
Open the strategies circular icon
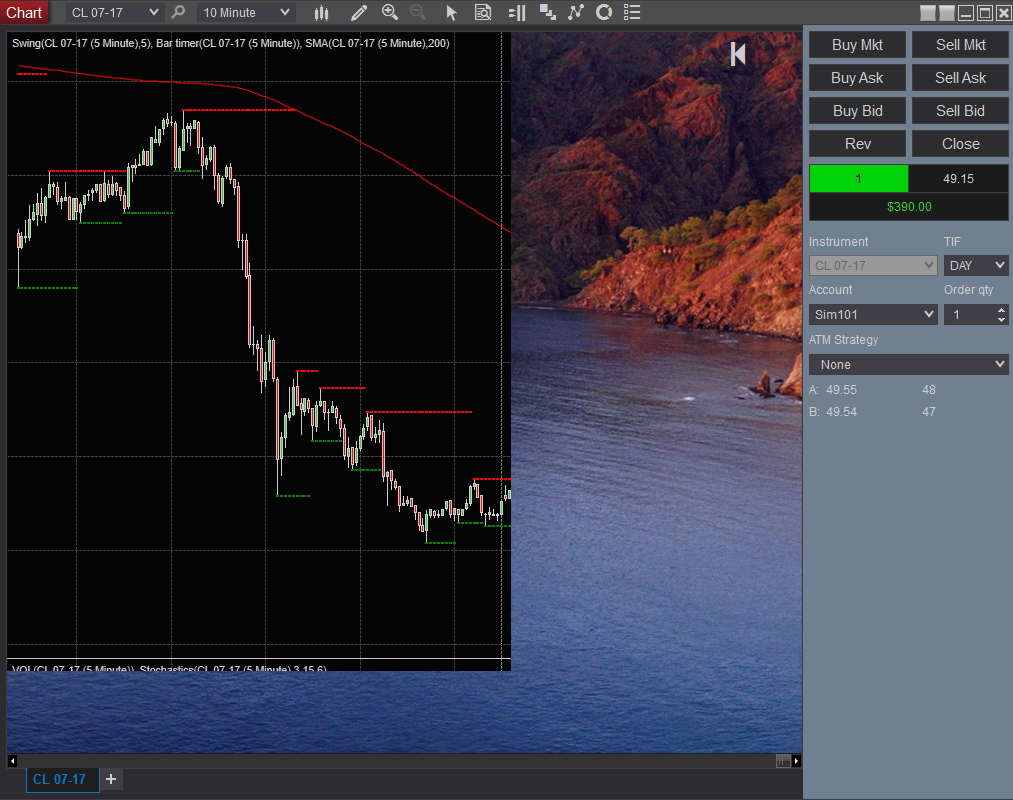(604, 12)
